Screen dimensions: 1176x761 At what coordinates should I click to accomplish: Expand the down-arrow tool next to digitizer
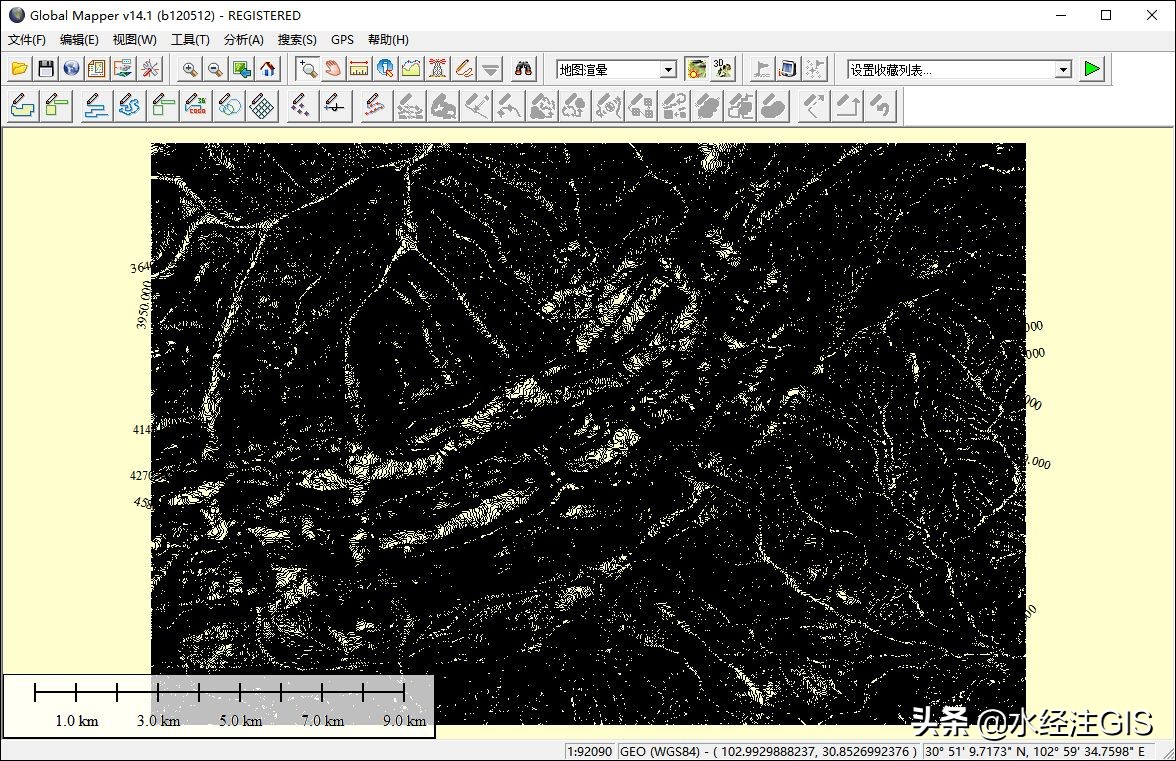(490, 69)
